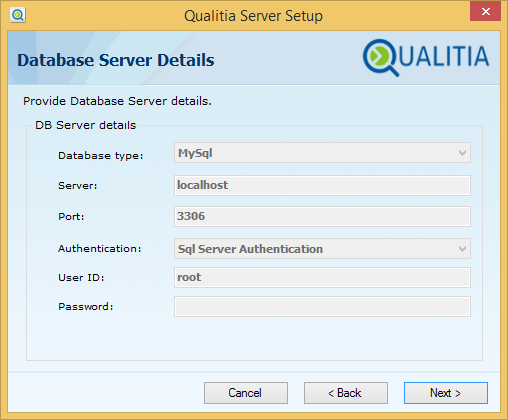The image size is (508, 420).
Task: Proceed with the Next button
Action: [x=446, y=393]
